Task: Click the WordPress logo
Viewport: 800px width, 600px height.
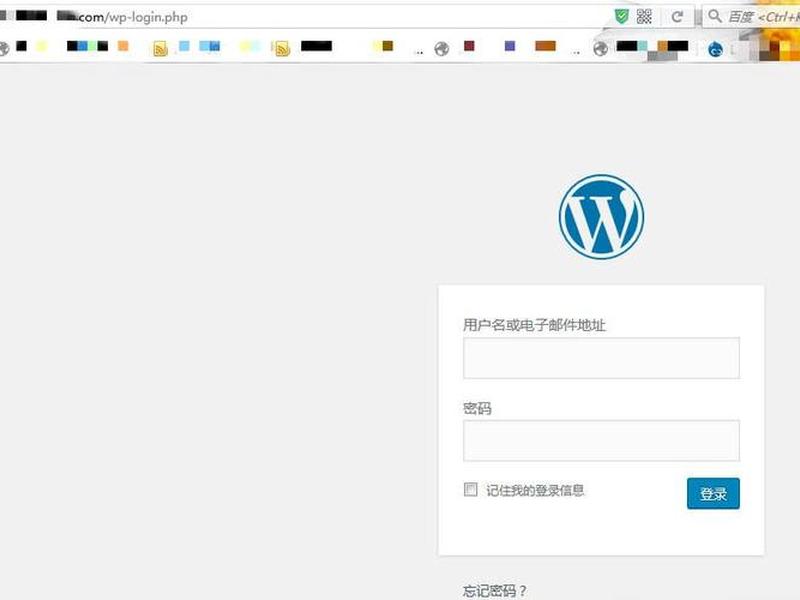Action: 601,217
